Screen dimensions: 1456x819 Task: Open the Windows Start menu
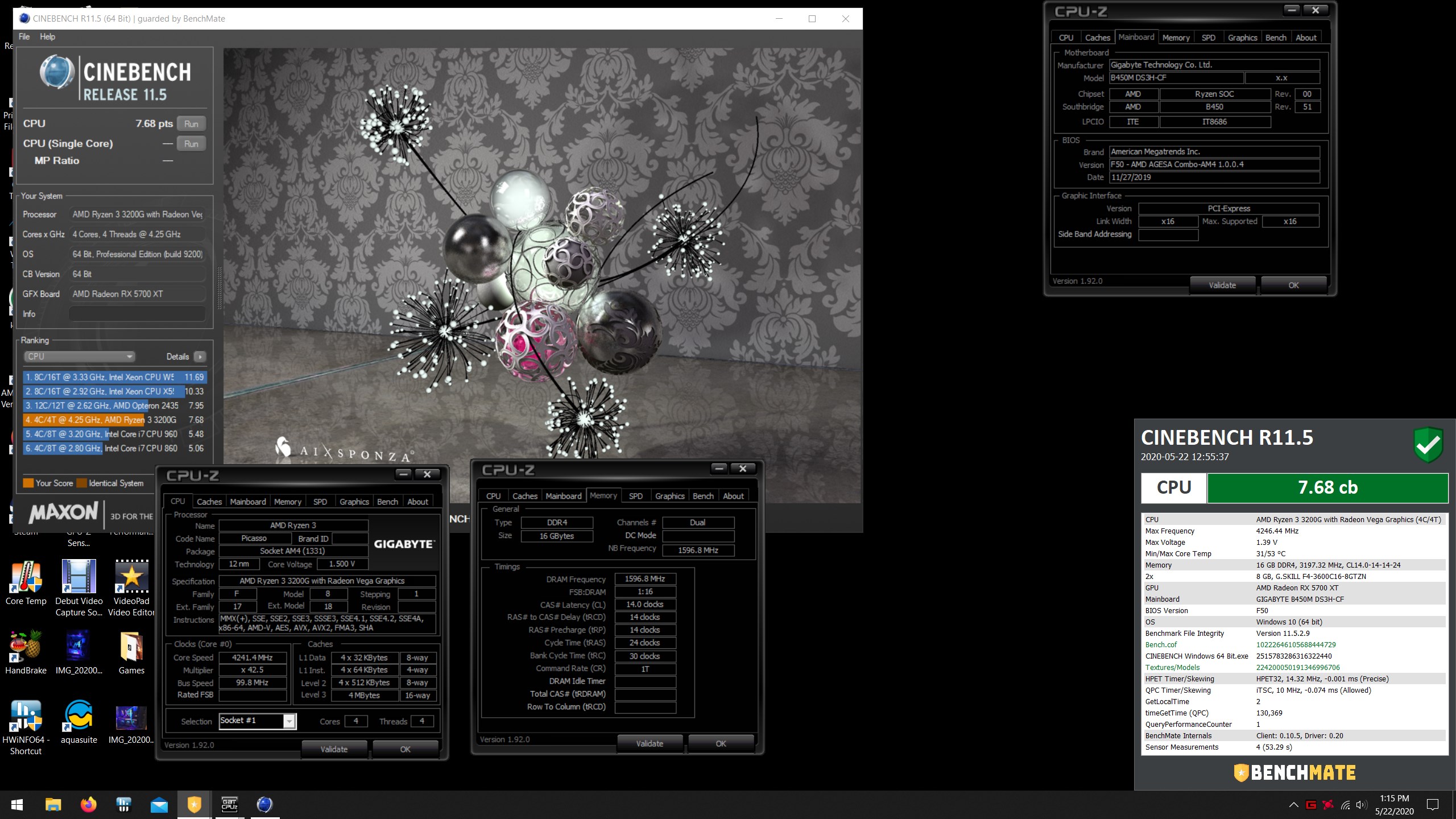coord(17,805)
